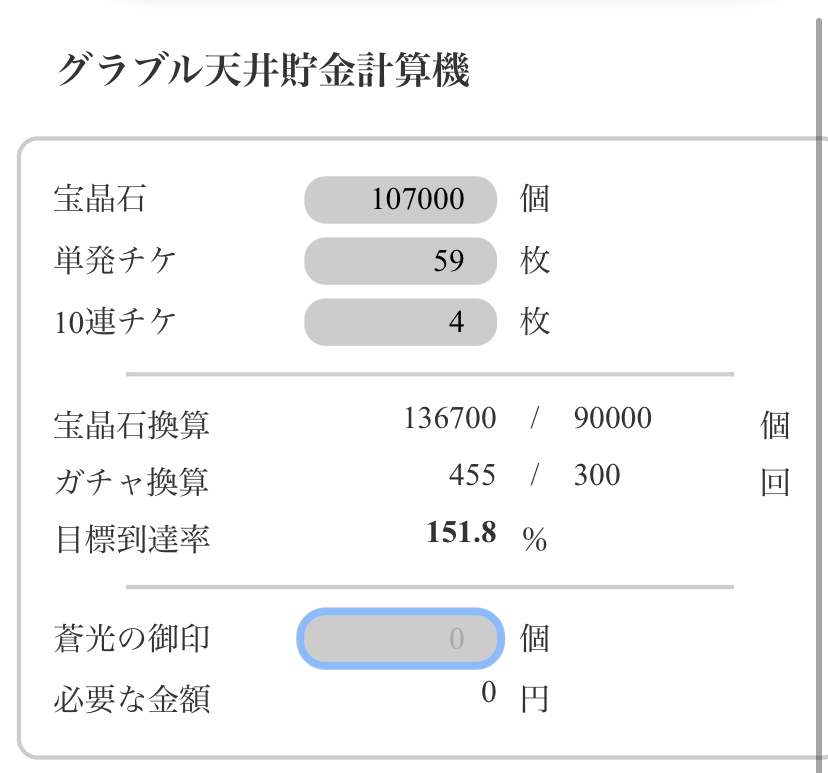
Task: Select the 10連チケ input box
Action: (400, 323)
